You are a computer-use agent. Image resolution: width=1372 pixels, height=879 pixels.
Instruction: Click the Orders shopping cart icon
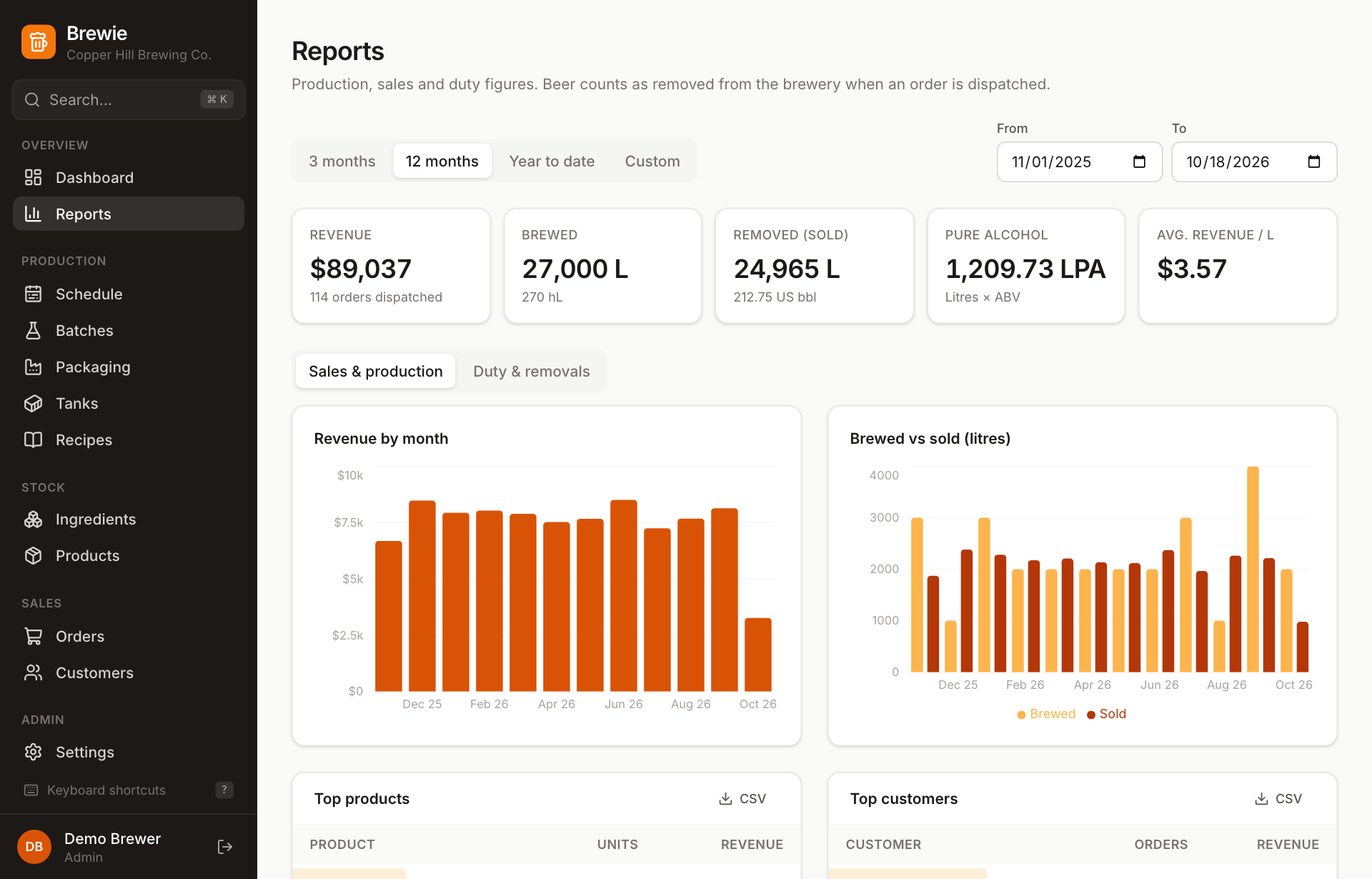33,636
